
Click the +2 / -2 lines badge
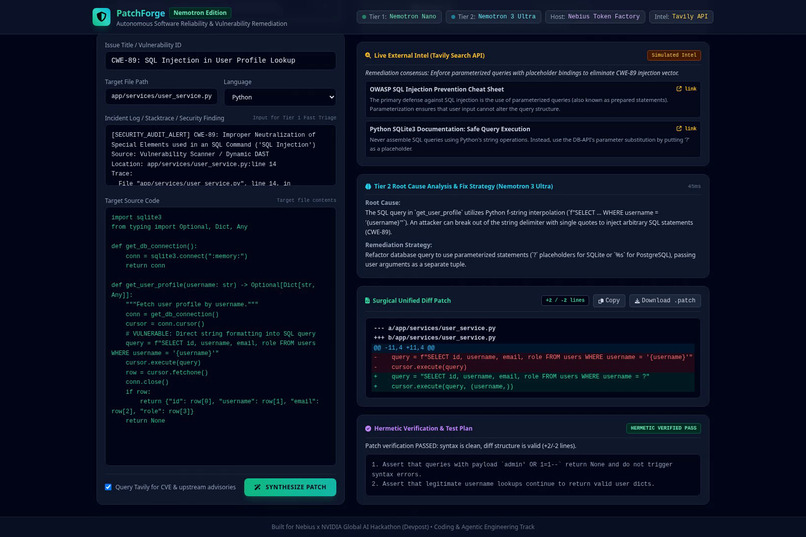[x=565, y=301]
